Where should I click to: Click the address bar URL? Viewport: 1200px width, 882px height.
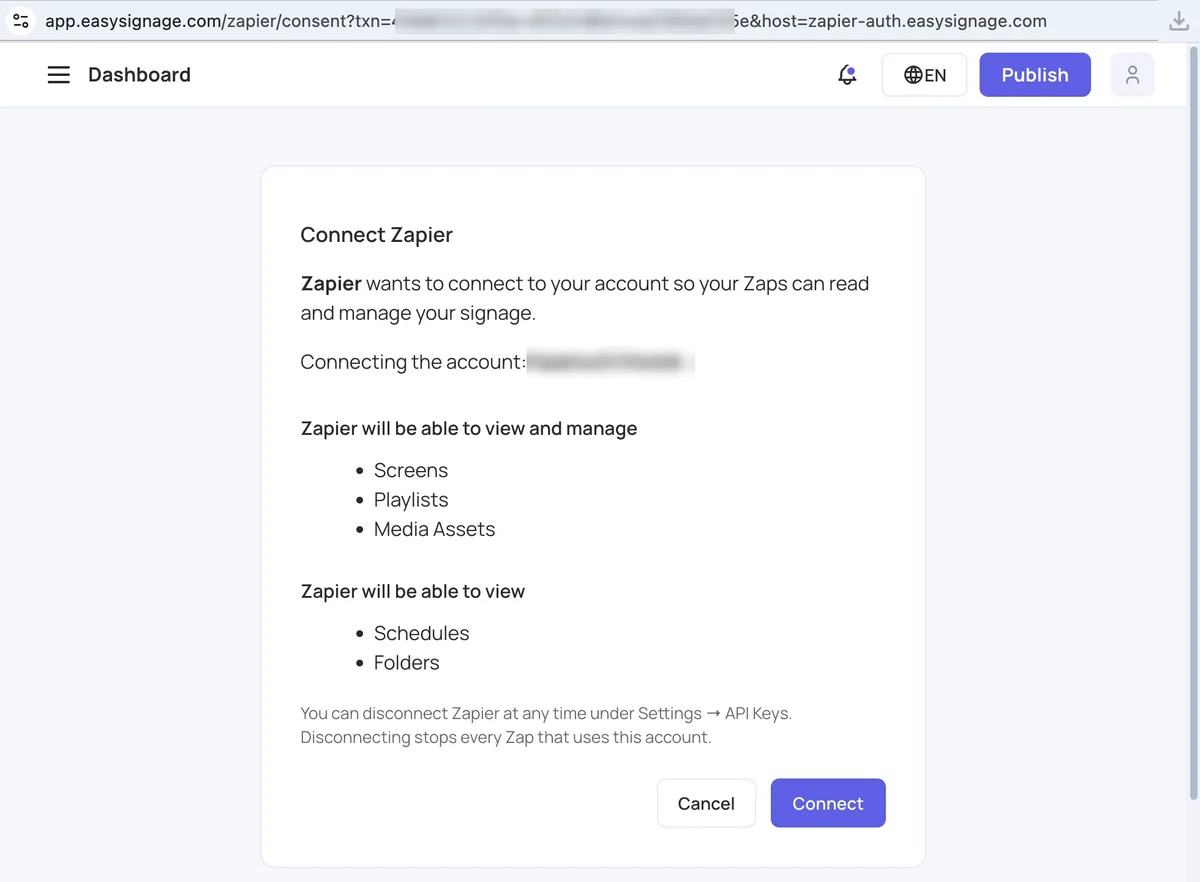(546, 21)
